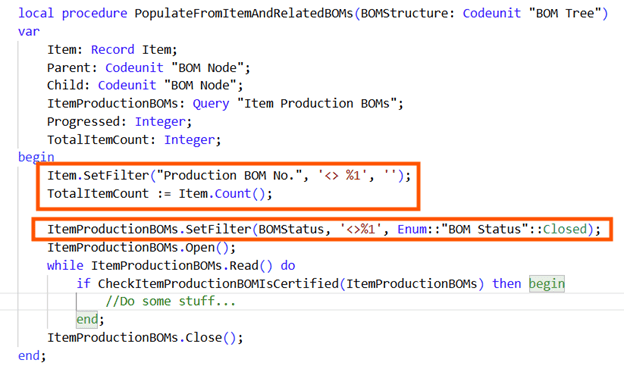The height and width of the screenshot is (369, 624).
Task: Click the procedure name PopulateFromItemAndRelatedBOMs
Action: tap(244, 14)
